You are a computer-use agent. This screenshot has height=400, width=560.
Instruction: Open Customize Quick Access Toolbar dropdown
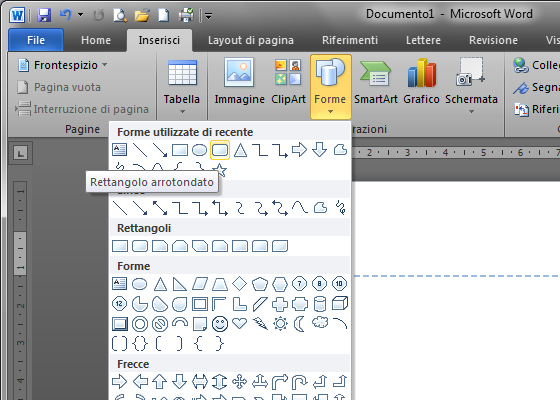[209, 16]
